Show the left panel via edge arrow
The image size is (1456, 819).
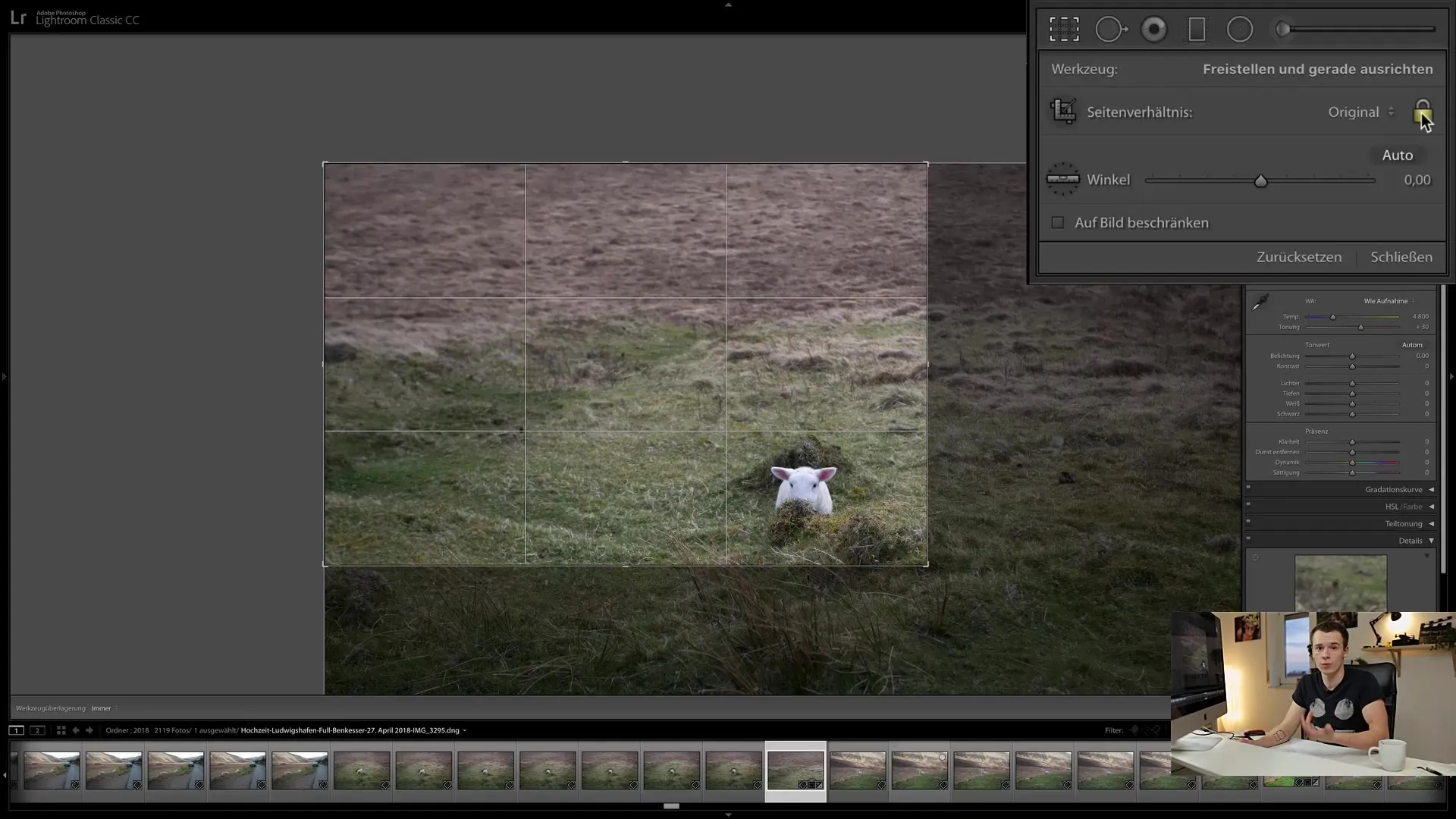[4, 376]
